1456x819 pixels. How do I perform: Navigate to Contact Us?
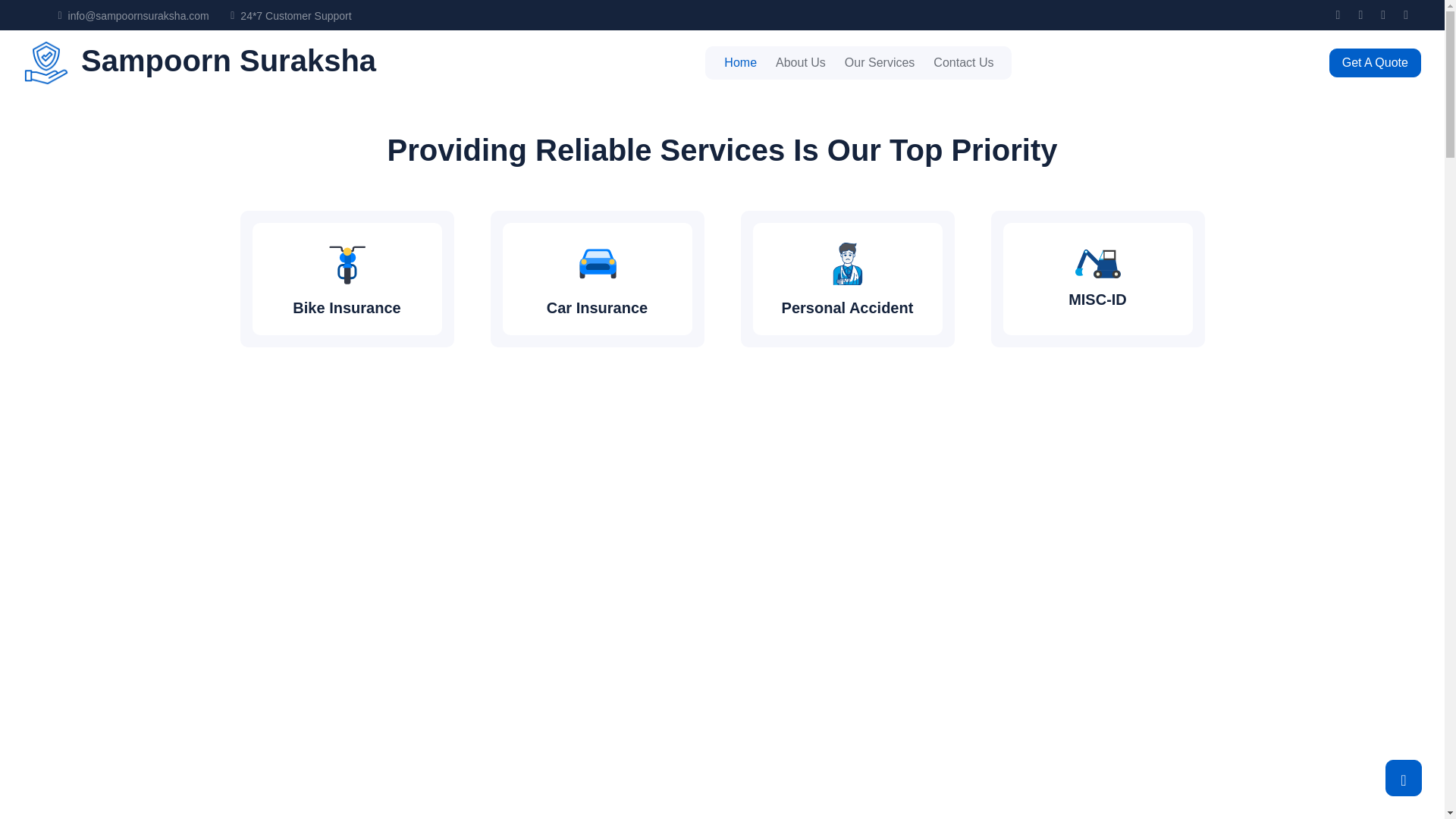click(x=963, y=63)
